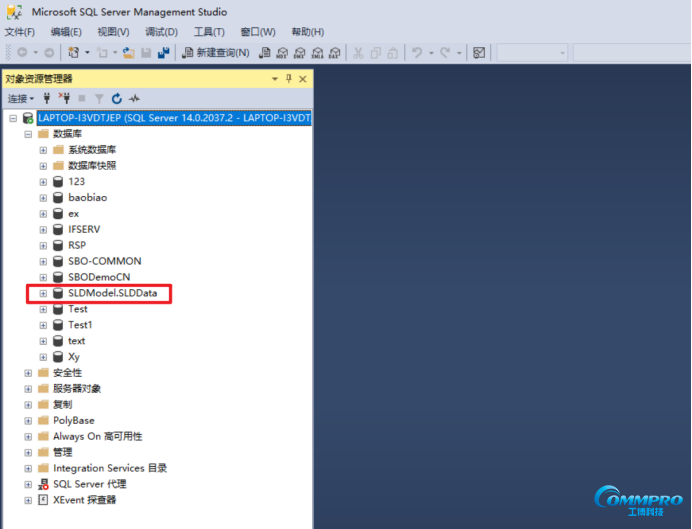The width and height of the screenshot is (692, 529).
Task: Click the Disconnect plug icon with red X
Action: 64,98
